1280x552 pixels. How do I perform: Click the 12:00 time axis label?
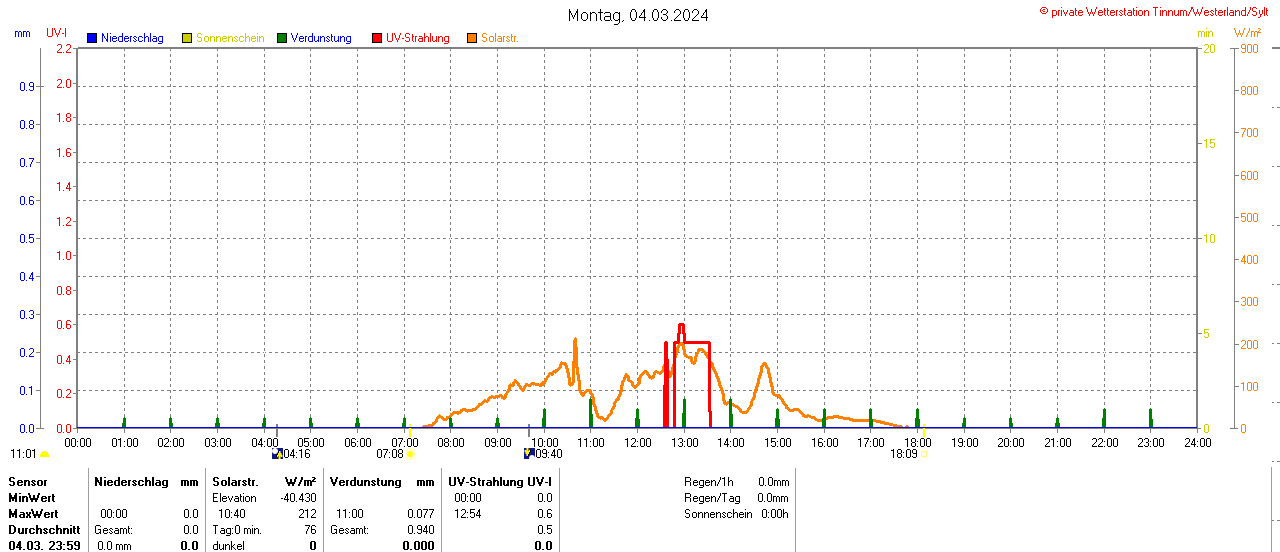point(637,442)
